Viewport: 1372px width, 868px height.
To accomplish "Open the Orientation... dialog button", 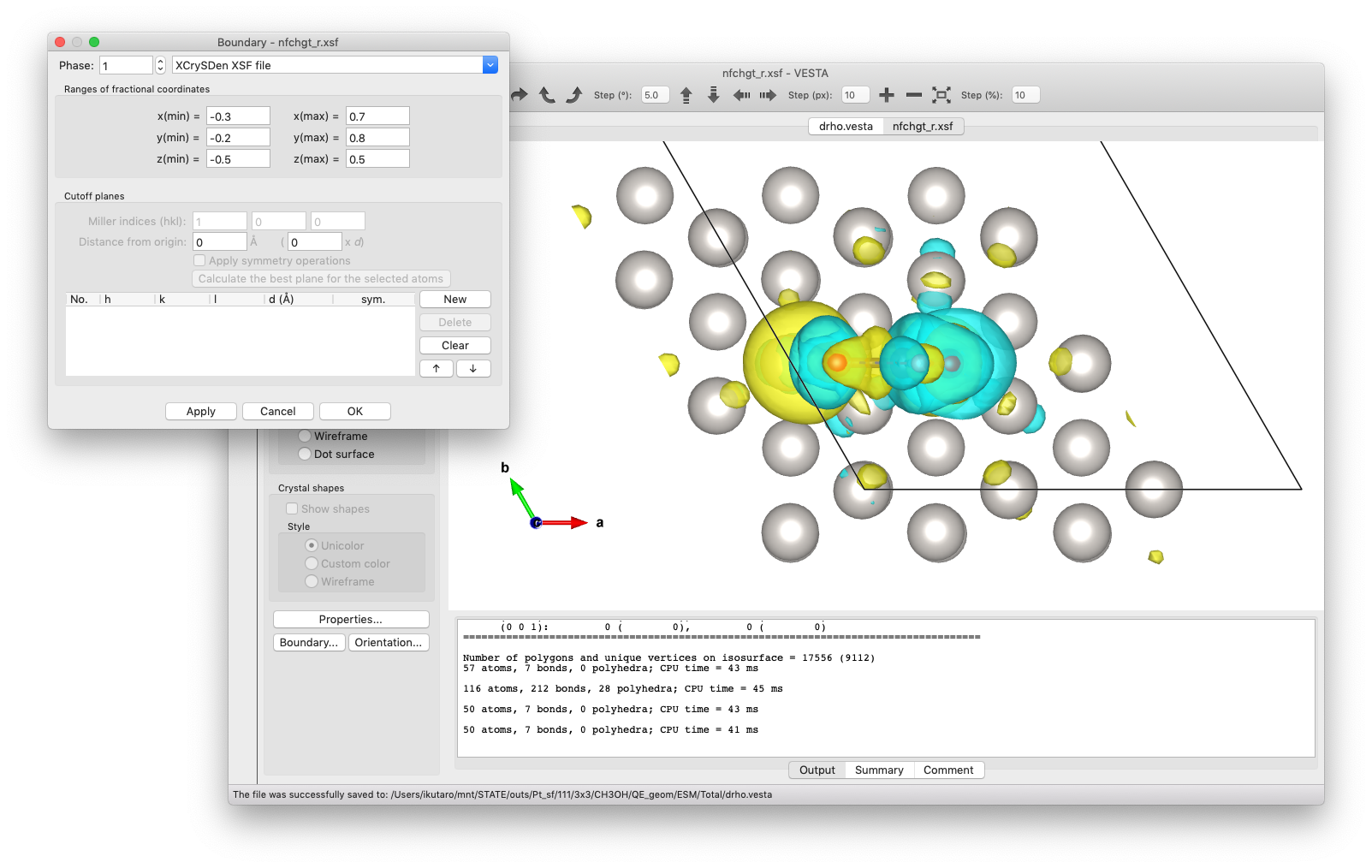I will point(388,642).
